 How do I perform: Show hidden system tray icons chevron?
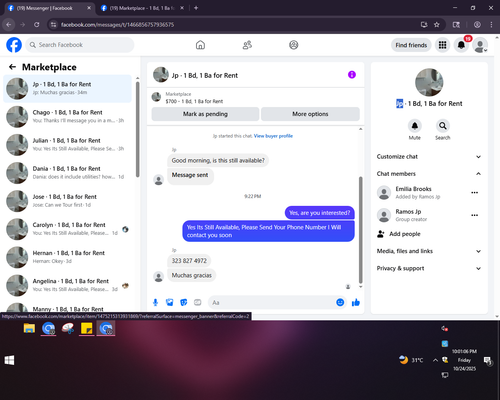tap(435, 360)
